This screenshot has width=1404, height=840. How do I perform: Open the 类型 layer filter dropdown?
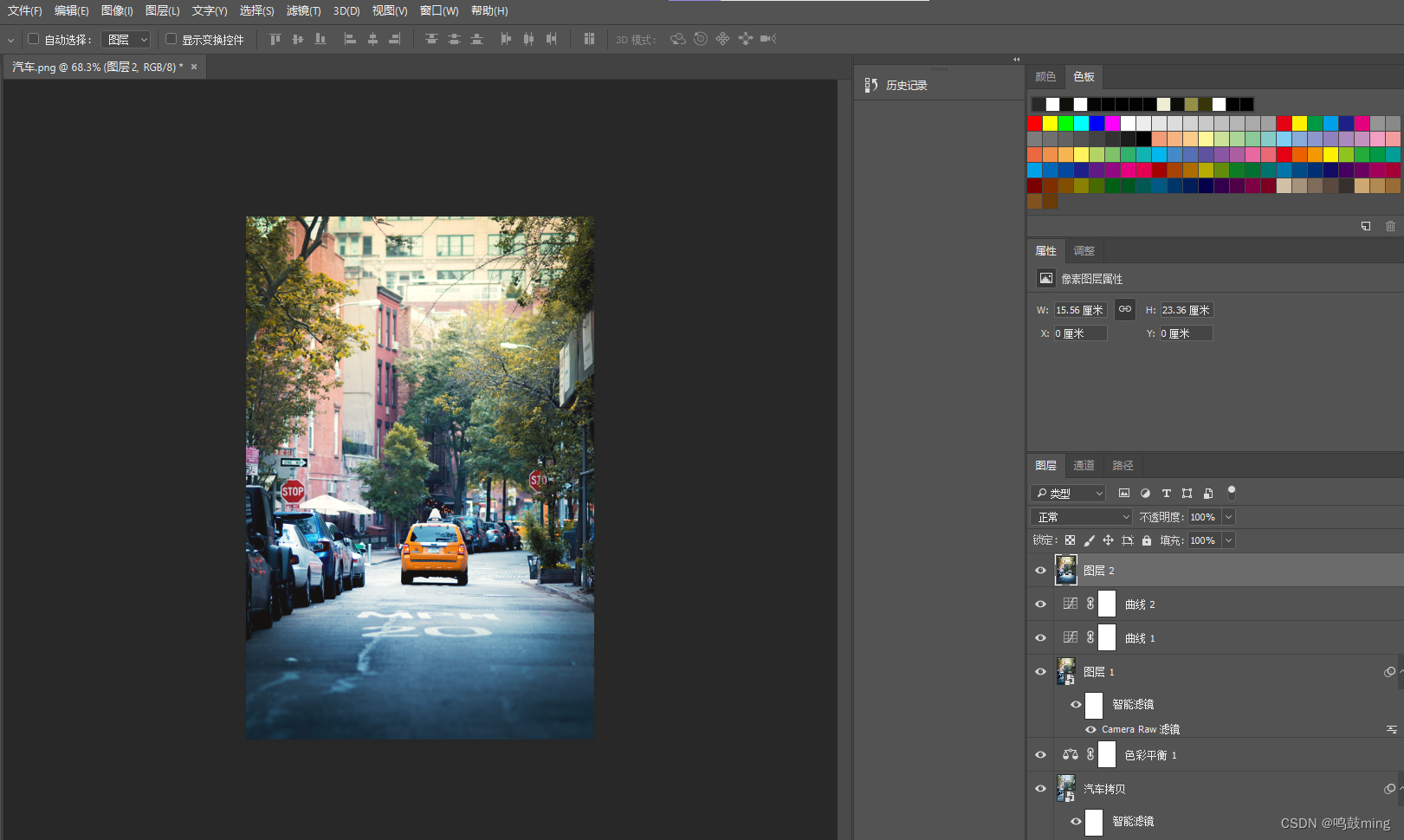(x=1068, y=493)
